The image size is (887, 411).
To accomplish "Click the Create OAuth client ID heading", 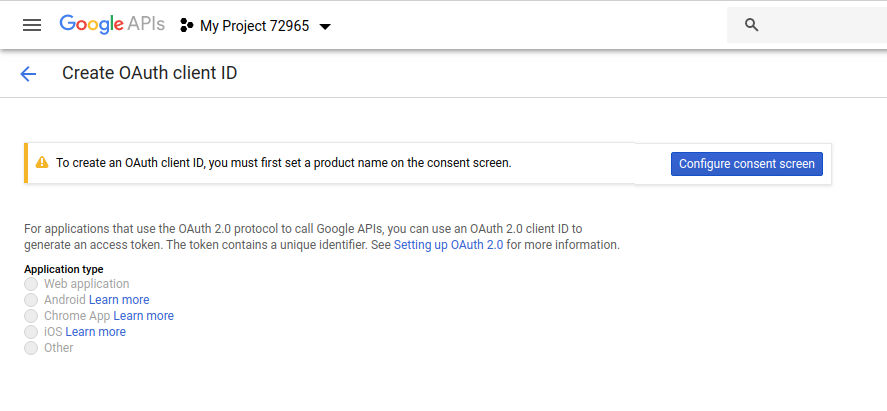I will (x=149, y=73).
